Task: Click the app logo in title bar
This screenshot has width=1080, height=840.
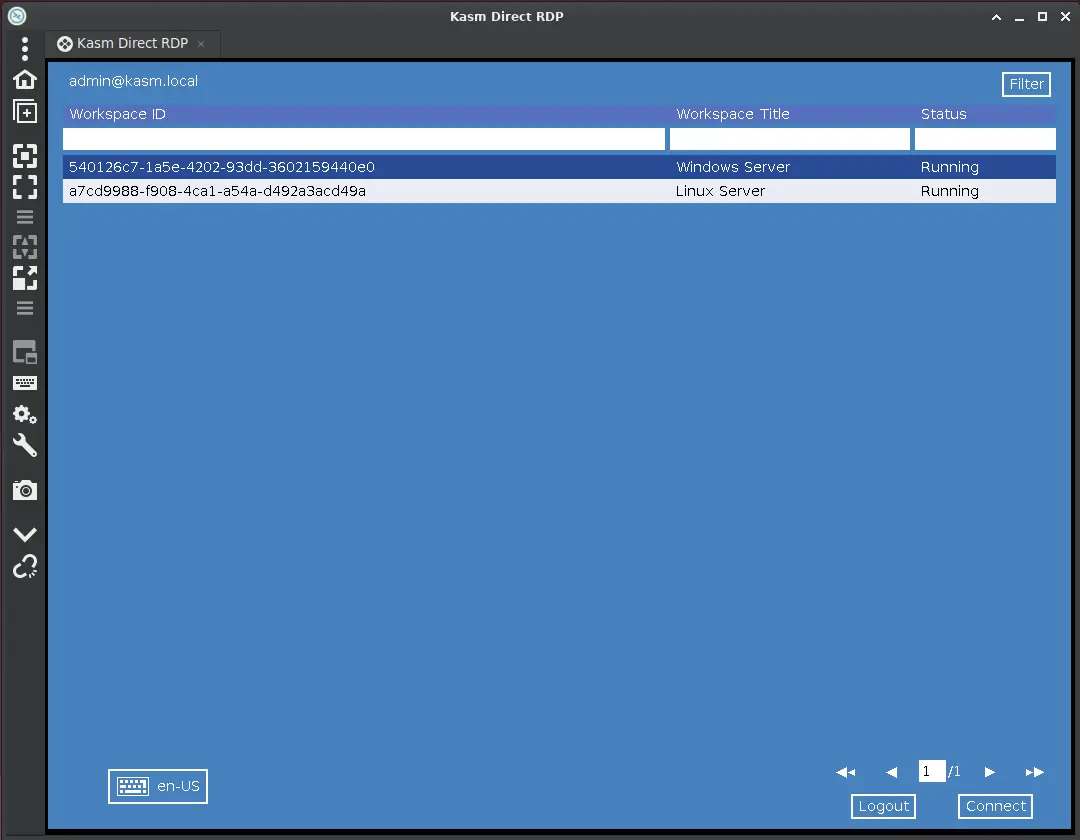Action: [x=17, y=16]
